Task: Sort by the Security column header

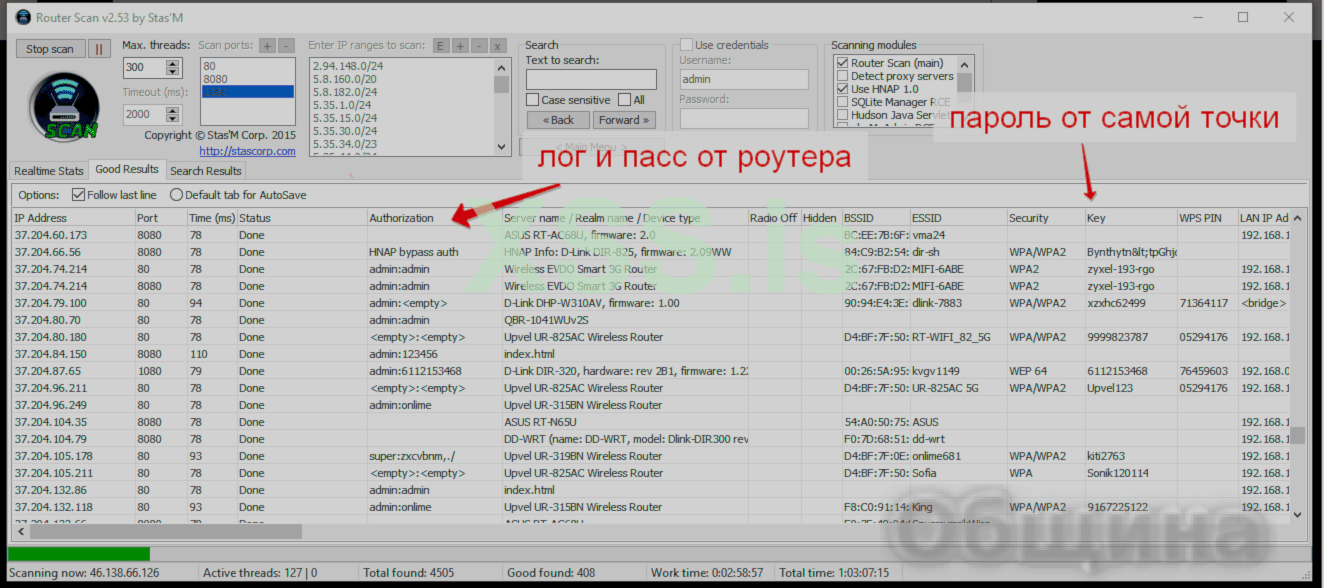Action: pyautogui.click(x=1046, y=218)
